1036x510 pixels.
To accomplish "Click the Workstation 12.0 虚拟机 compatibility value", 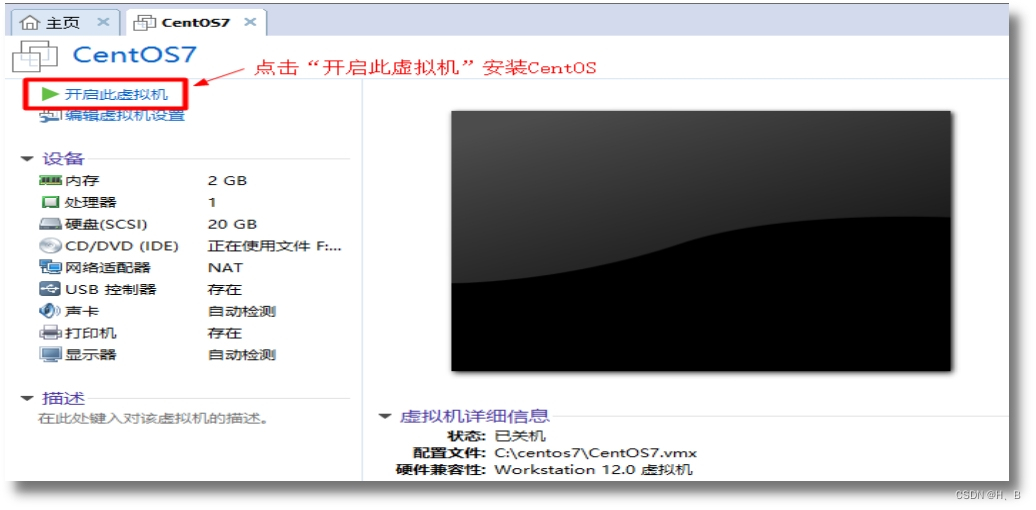I will [593, 470].
